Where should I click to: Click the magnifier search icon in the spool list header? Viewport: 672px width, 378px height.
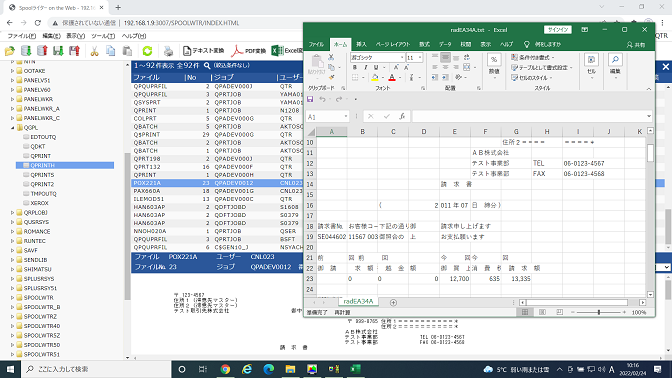[207, 66]
